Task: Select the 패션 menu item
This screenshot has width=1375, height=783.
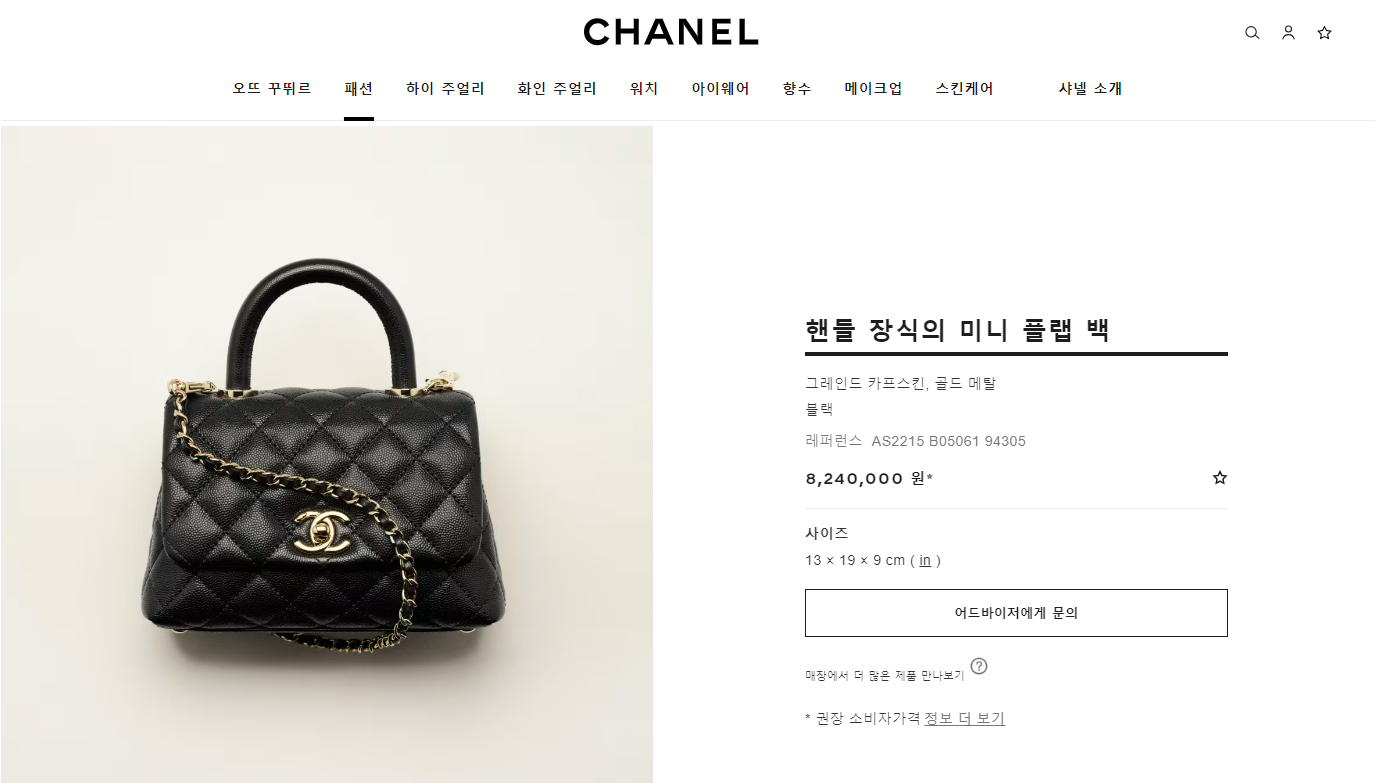Action: 359,88
